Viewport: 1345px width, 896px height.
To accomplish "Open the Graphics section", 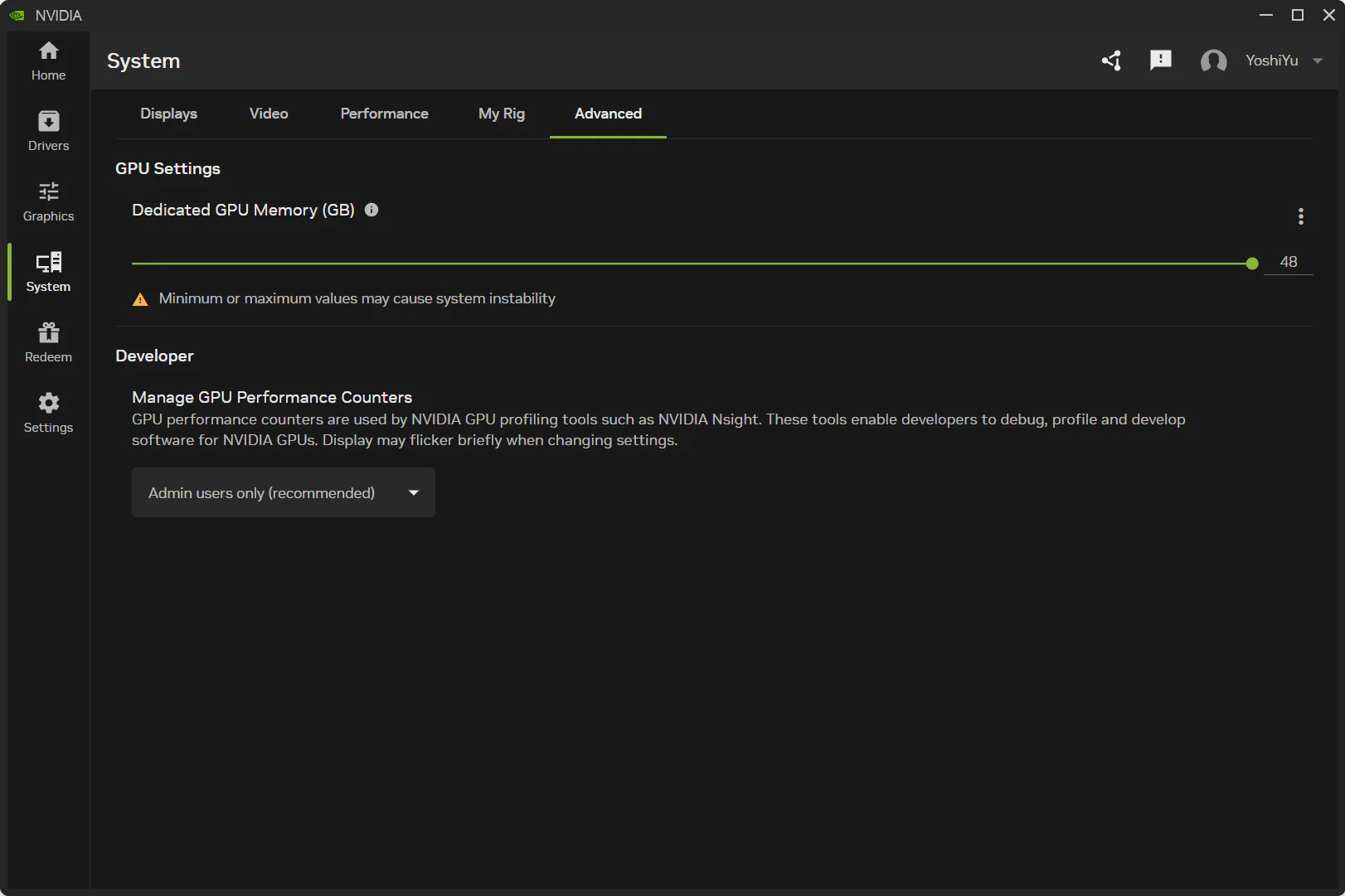I will point(48,202).
